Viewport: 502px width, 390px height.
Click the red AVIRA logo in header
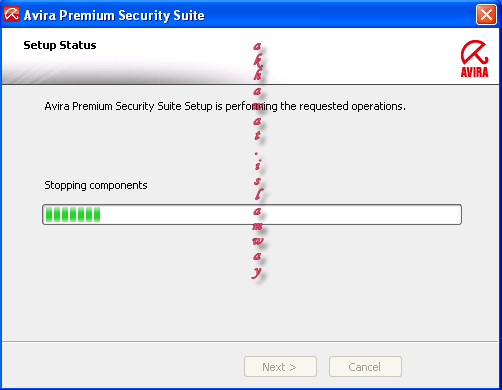(x=474, y=59)
